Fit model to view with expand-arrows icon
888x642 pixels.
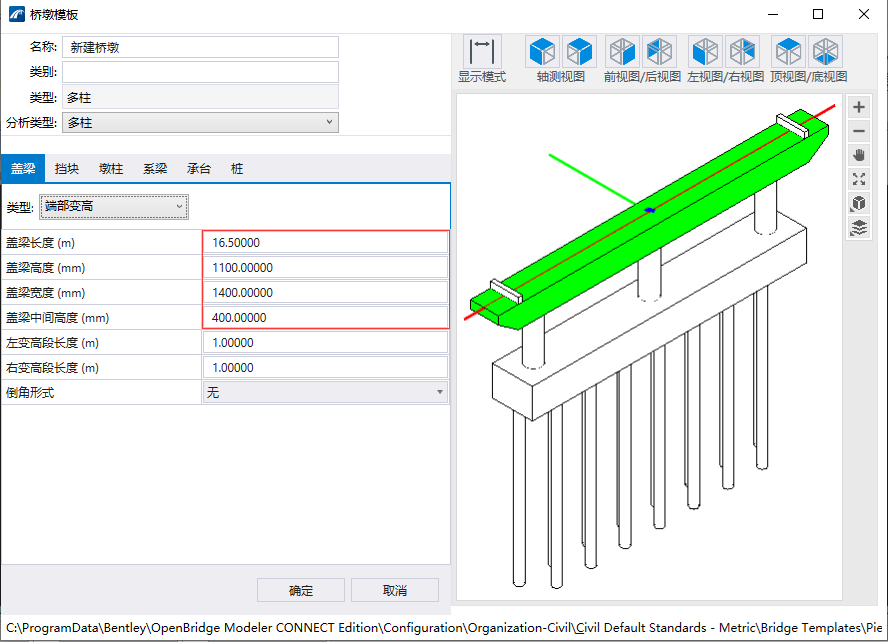(859, 180)
